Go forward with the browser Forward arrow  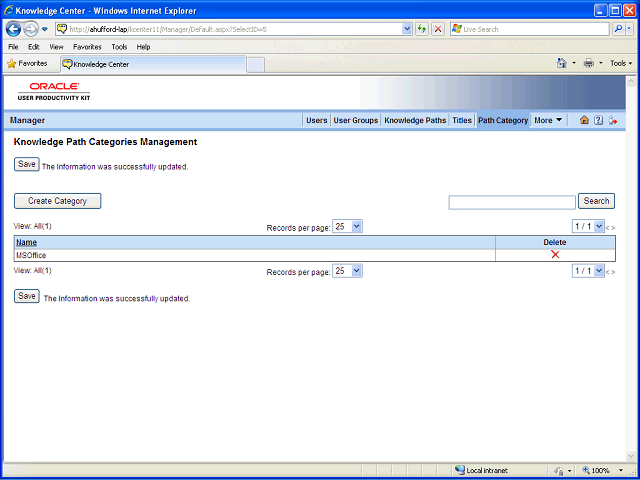pyautogui.click(x=31, y=29)
